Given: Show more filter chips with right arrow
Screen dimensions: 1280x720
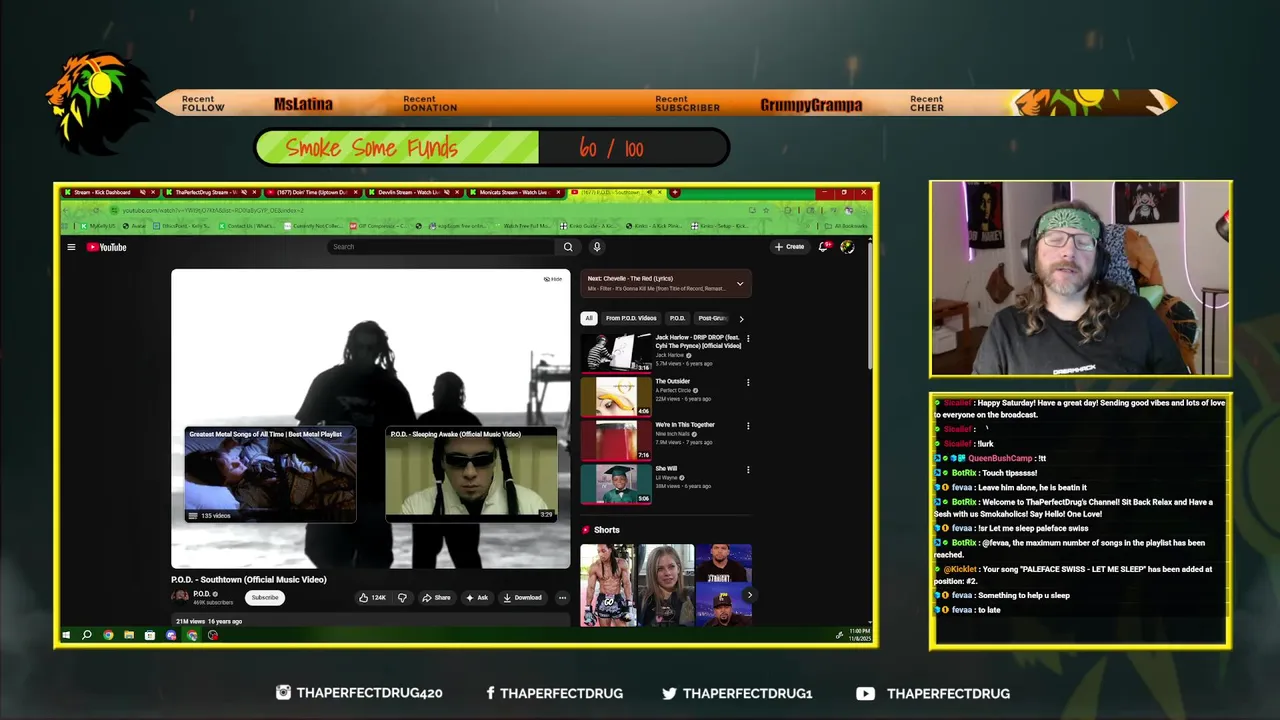Looking at the screenshot, I should (741, 319).
